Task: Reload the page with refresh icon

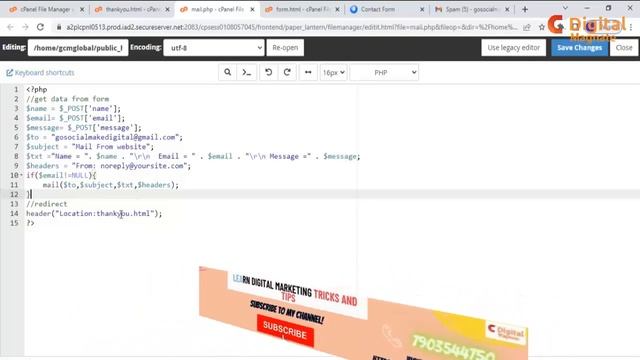Action: 40,27
